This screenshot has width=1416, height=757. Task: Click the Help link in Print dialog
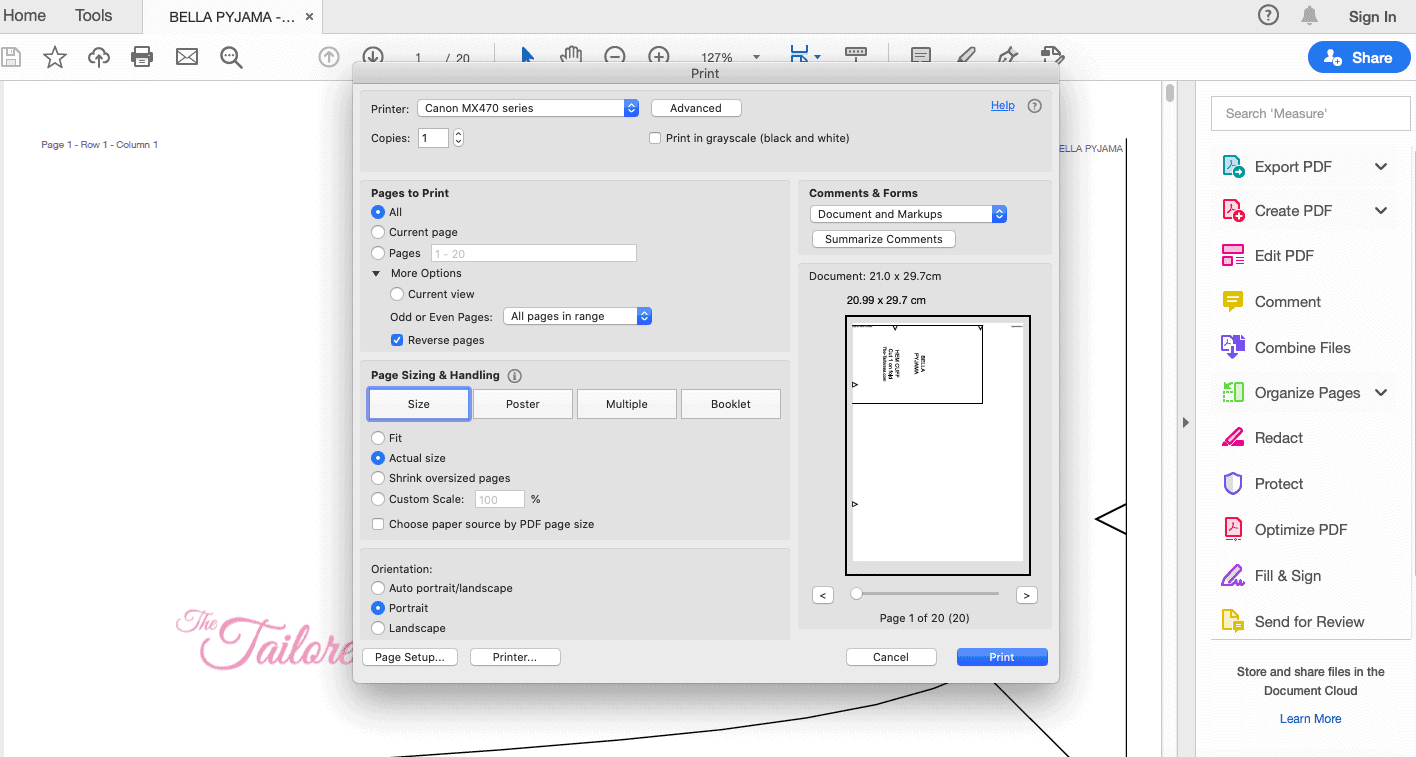[x=1003, y=105]
